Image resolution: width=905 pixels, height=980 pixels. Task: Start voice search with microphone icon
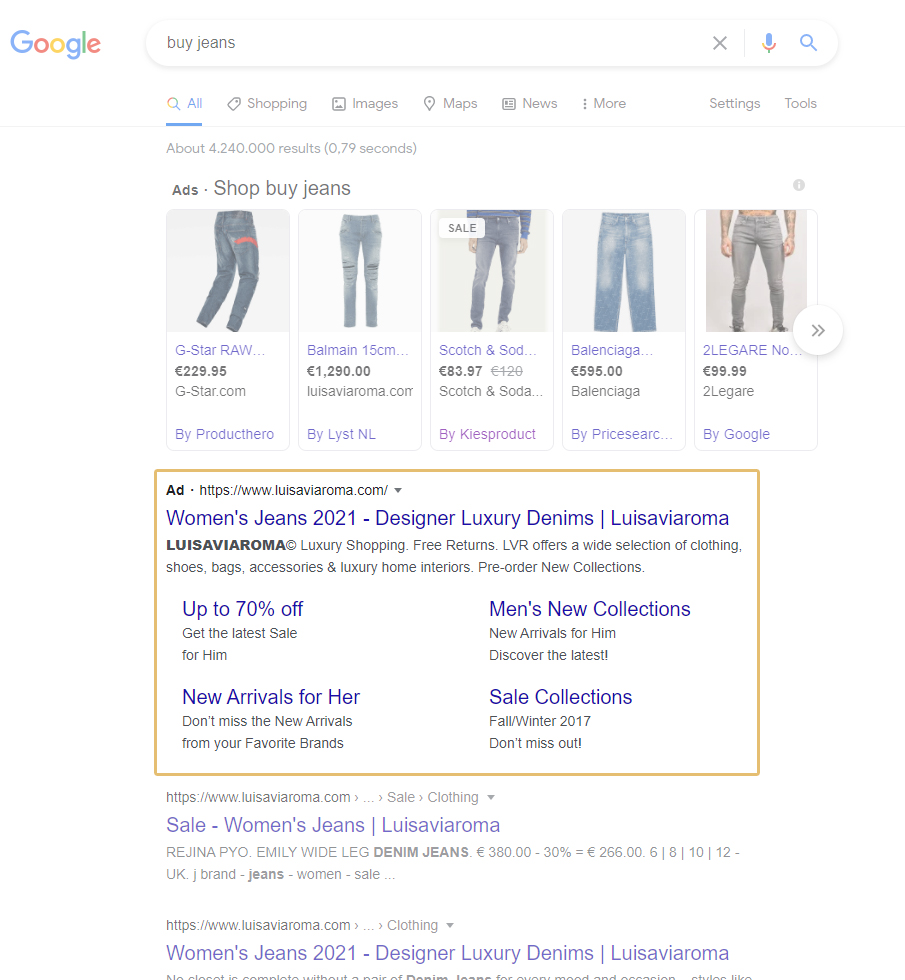(768, 43)
